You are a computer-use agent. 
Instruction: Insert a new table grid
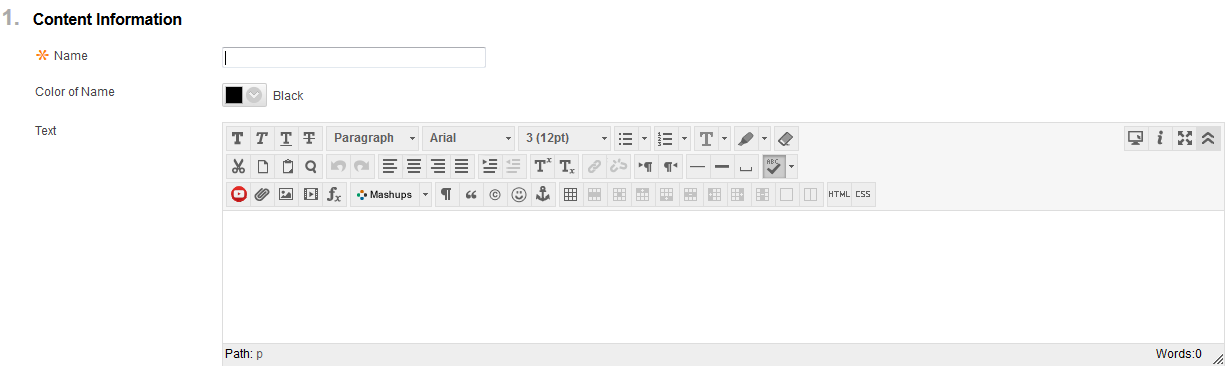click(570, 195)
